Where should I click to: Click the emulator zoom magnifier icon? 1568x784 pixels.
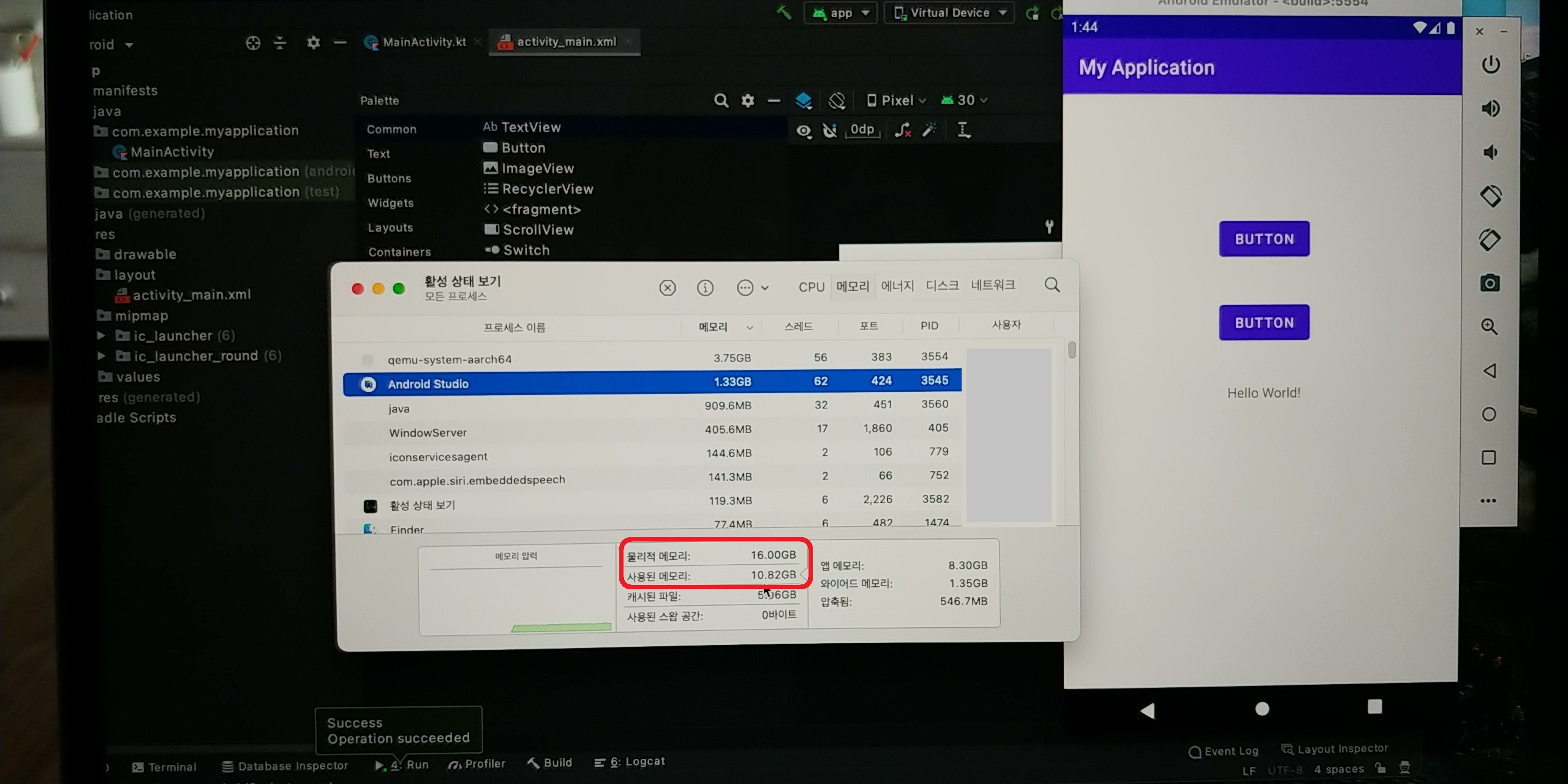(1490, 326)
